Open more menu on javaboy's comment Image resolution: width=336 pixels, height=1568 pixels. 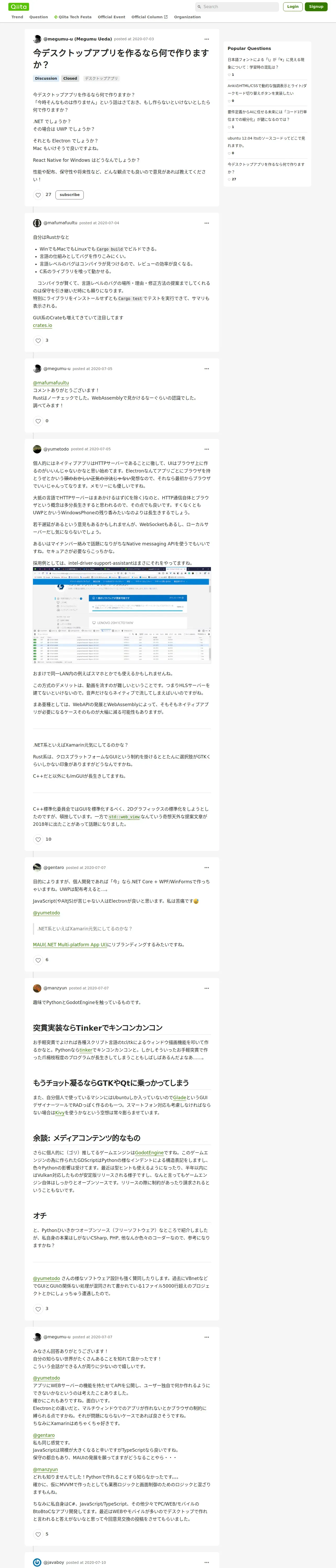click(207, 1562)
